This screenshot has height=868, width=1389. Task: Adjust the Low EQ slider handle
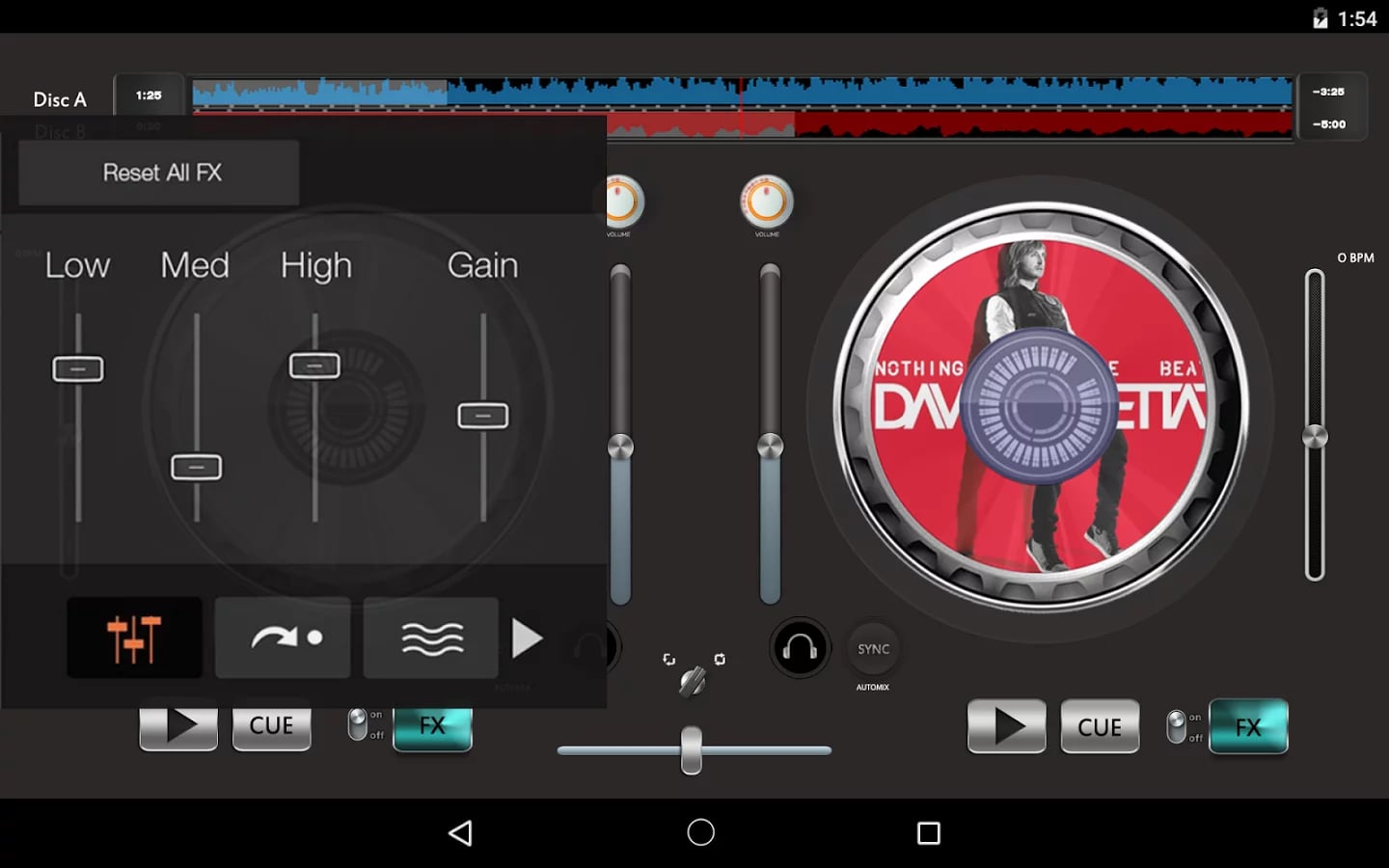point(78,368)
